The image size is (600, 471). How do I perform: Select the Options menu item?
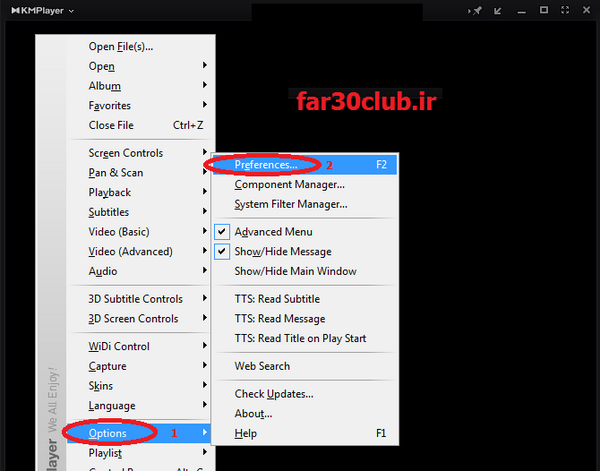140,433
